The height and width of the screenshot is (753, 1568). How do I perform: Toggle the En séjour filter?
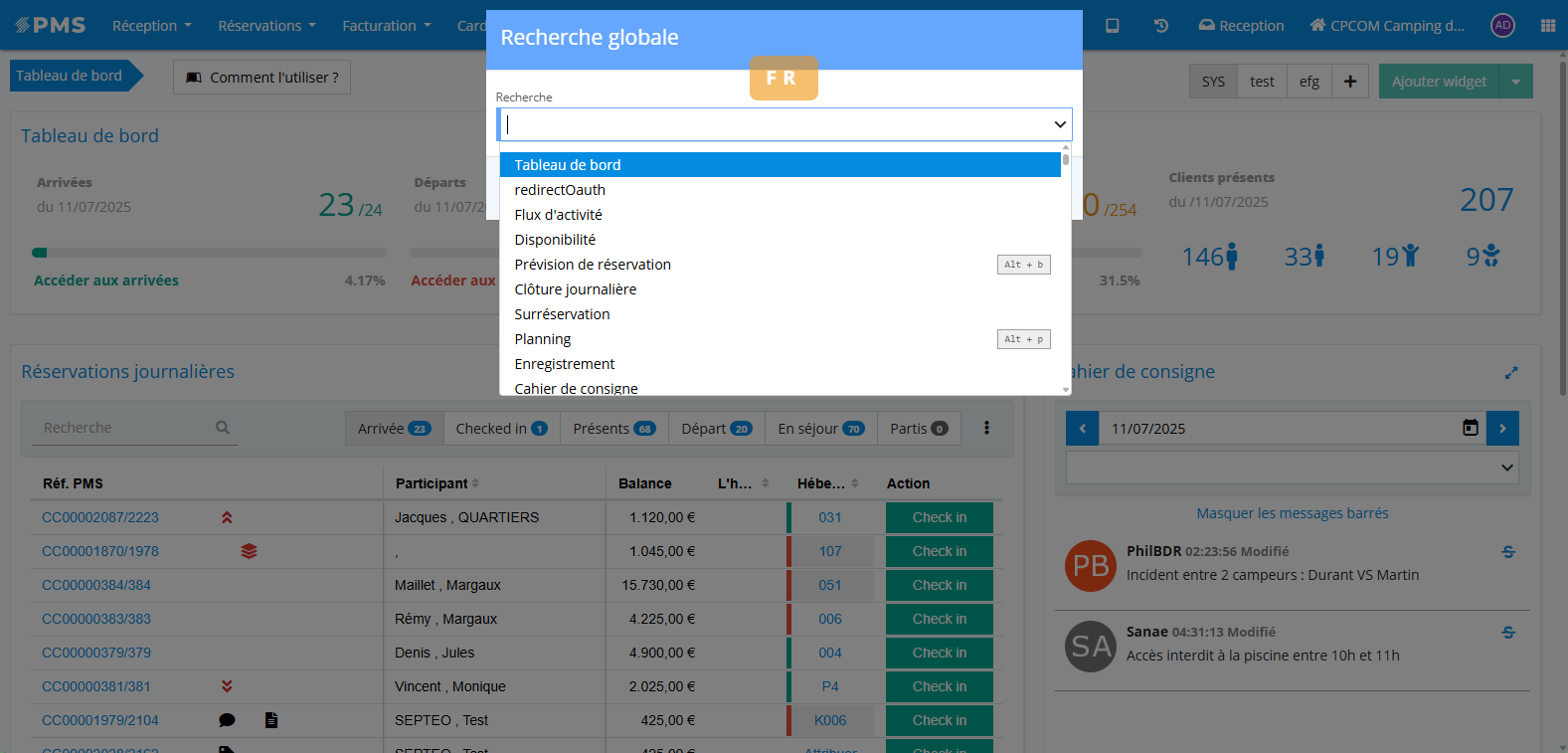pos(820,429)
